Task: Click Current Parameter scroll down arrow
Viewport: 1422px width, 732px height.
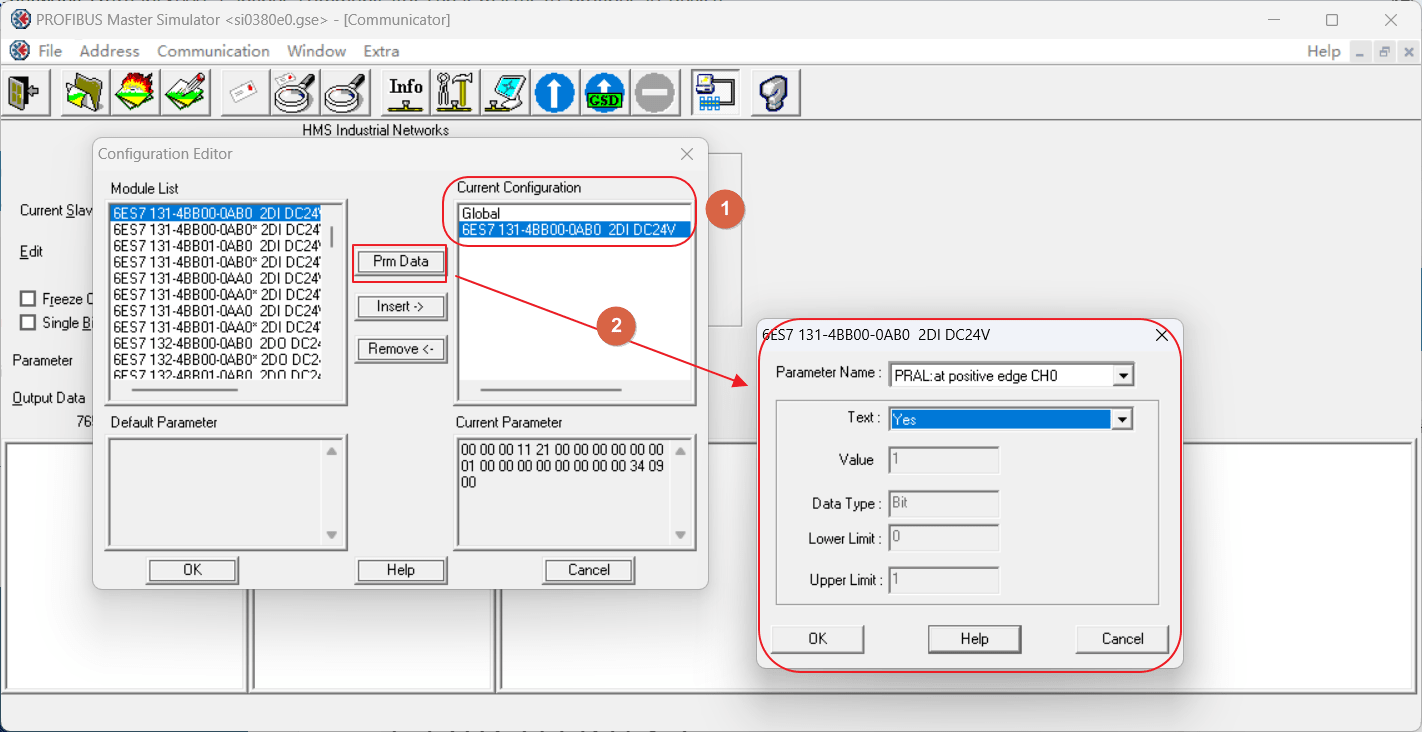Action: pos(680,535)
